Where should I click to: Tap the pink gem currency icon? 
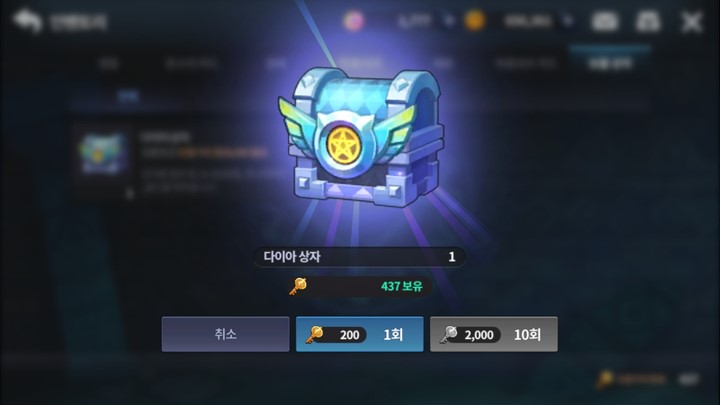tap(354, 21)
